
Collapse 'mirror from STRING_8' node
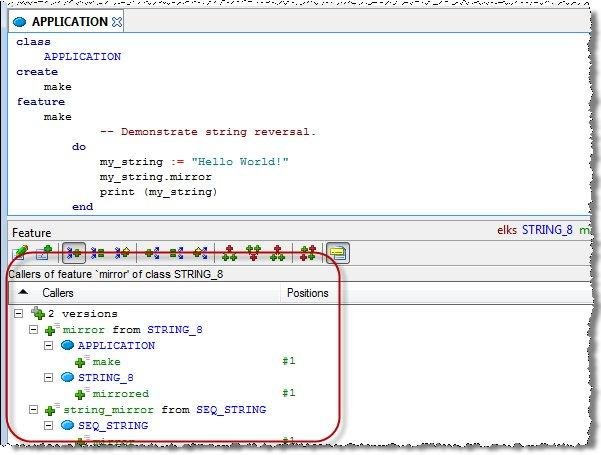click(34, 330)
